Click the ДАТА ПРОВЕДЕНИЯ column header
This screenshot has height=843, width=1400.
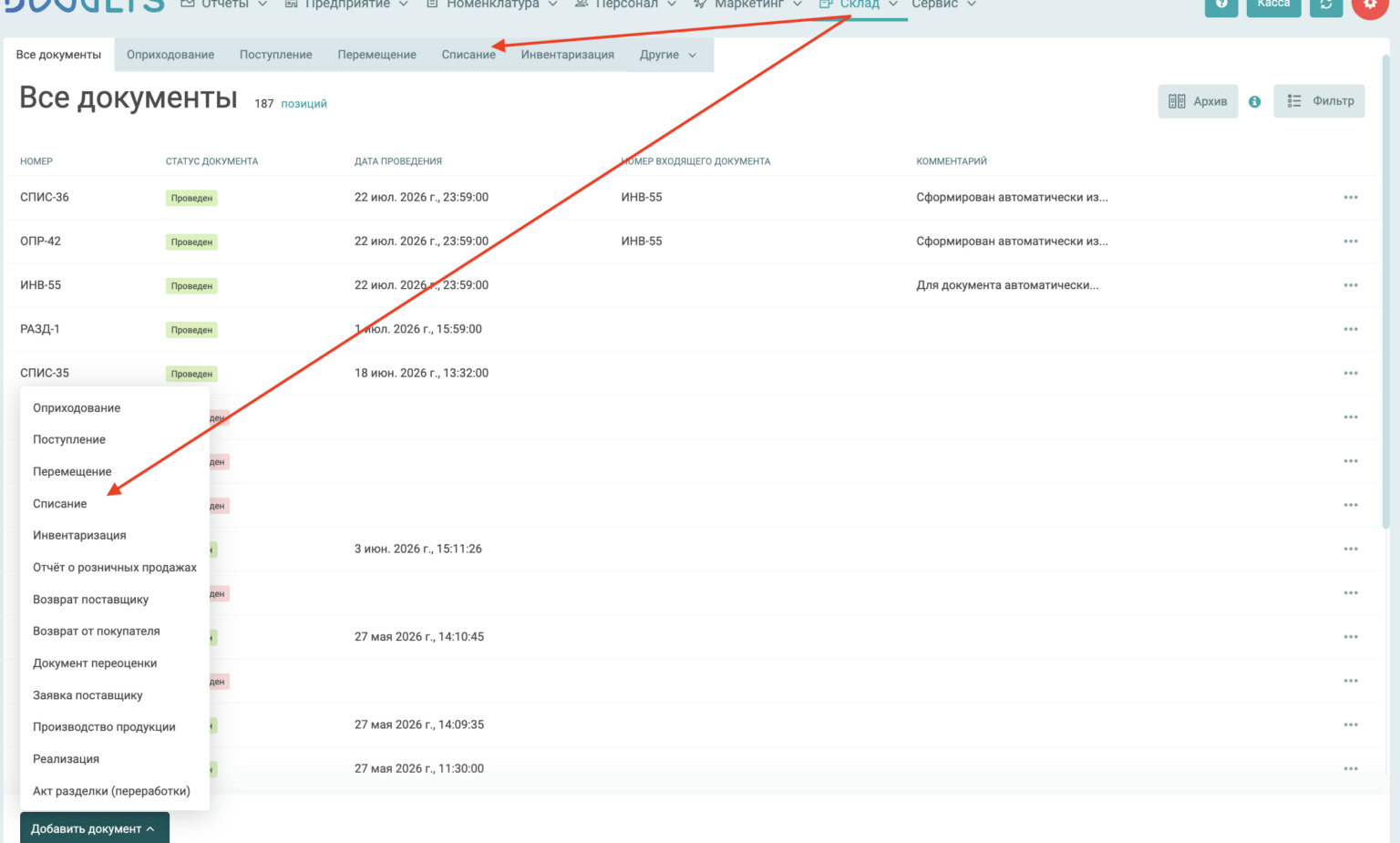click(398, 161)
